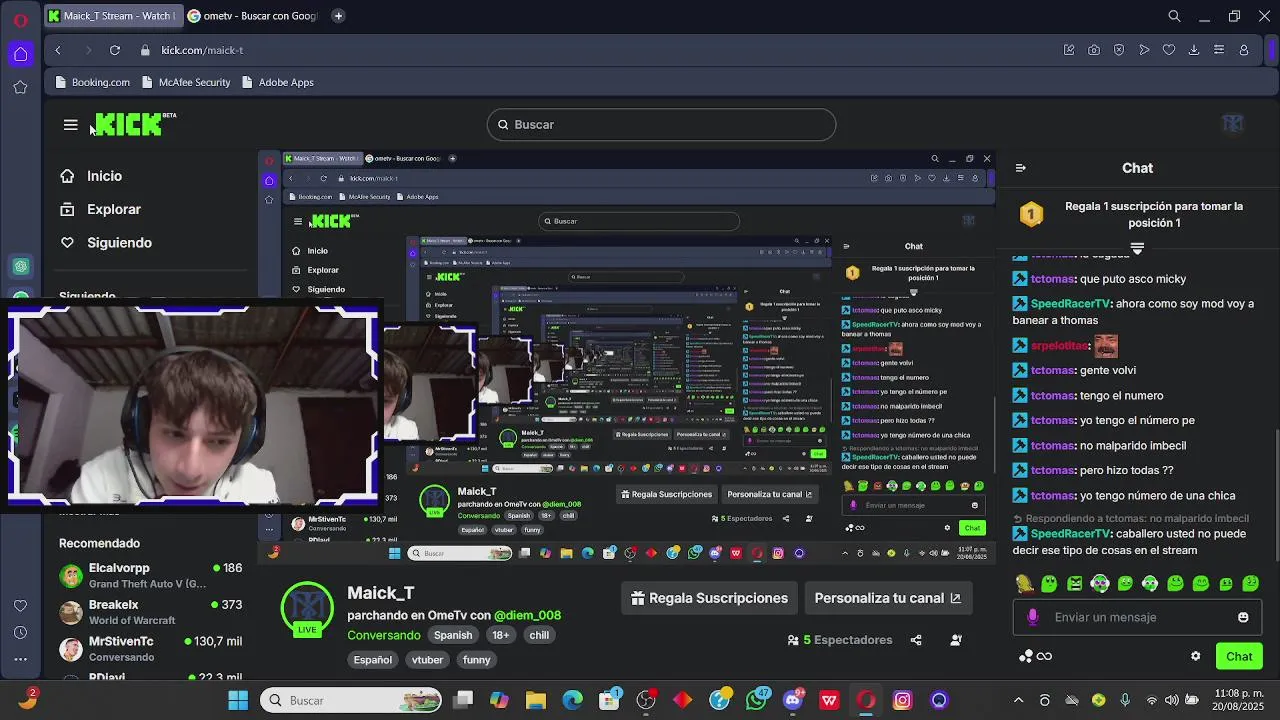Open recommended channel Breakelx
Viewport: 1280px width, 720px height.
tap(150, 612)
